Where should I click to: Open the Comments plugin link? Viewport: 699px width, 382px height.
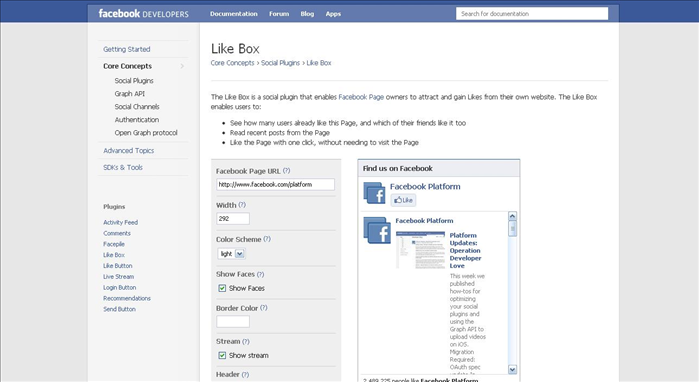(117, 233)
